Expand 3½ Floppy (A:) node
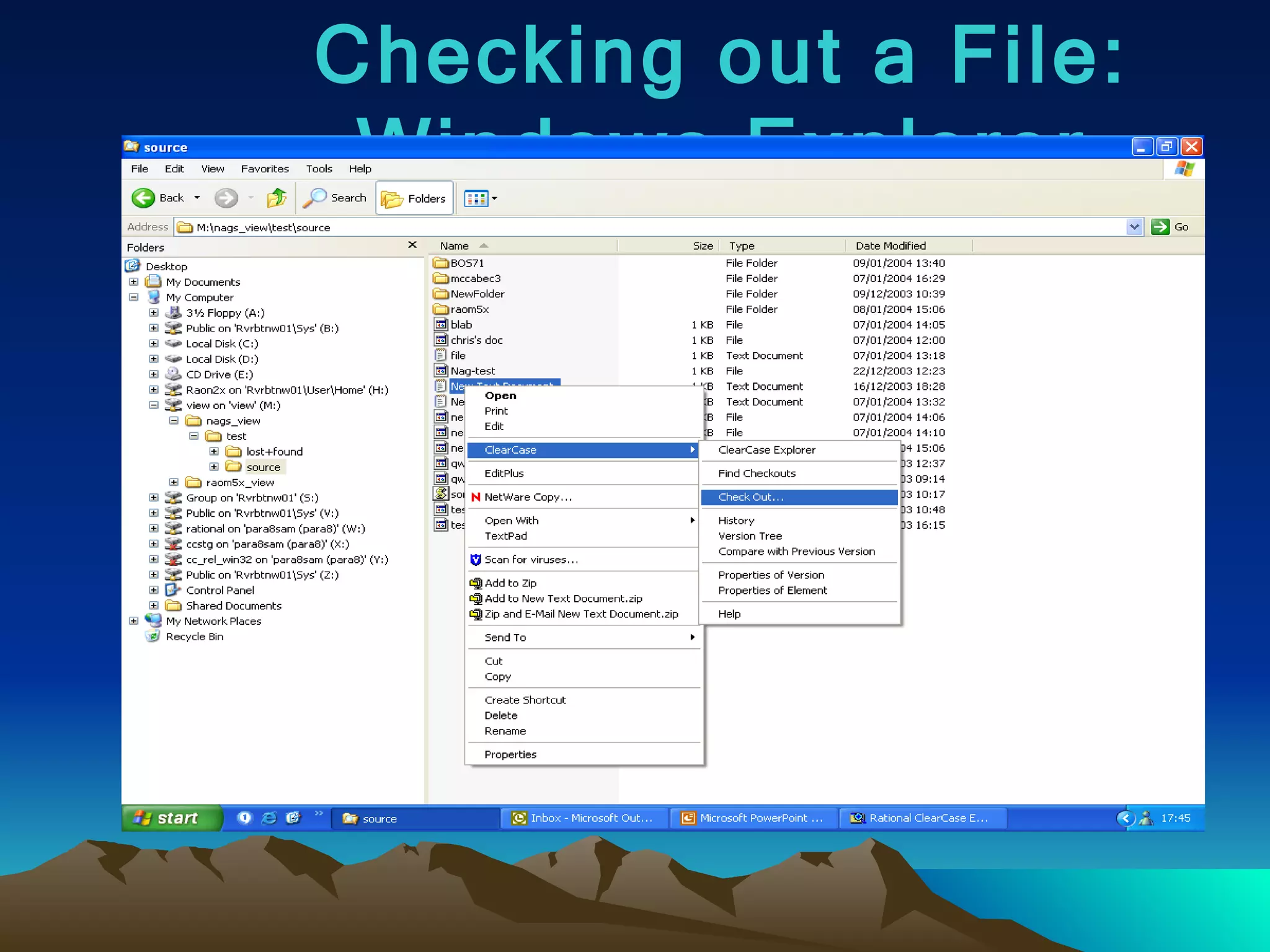 (x=154, y=312)
